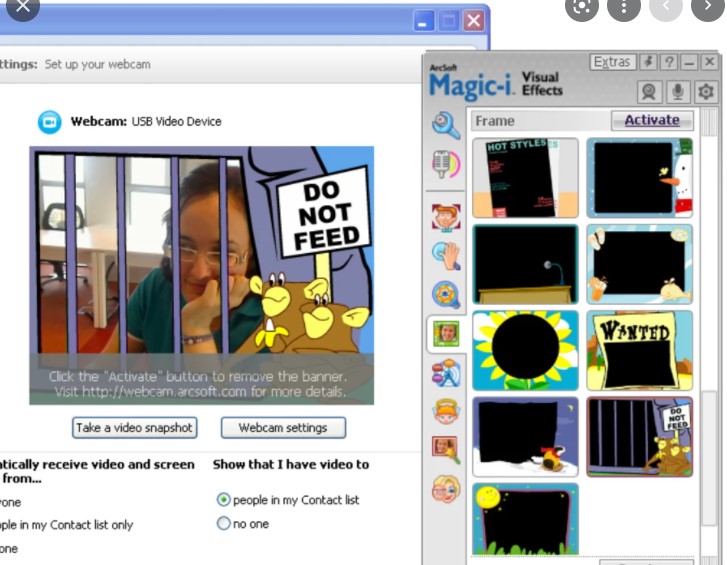
Task: Open Magic-i help question mark button
Action: [x=669, y=62]
